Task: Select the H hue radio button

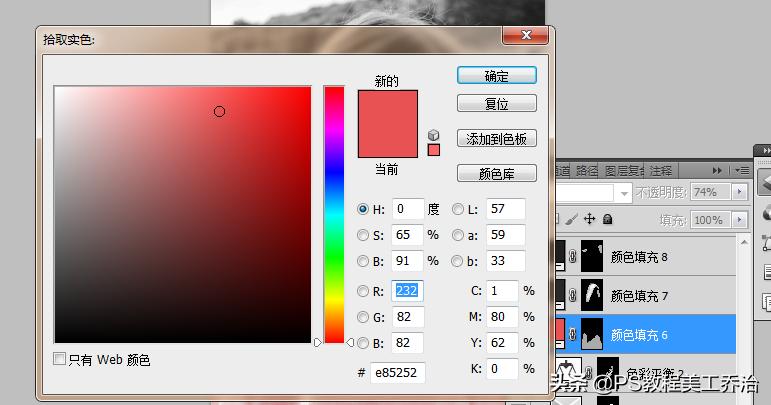Action: [x=363, y=209]
